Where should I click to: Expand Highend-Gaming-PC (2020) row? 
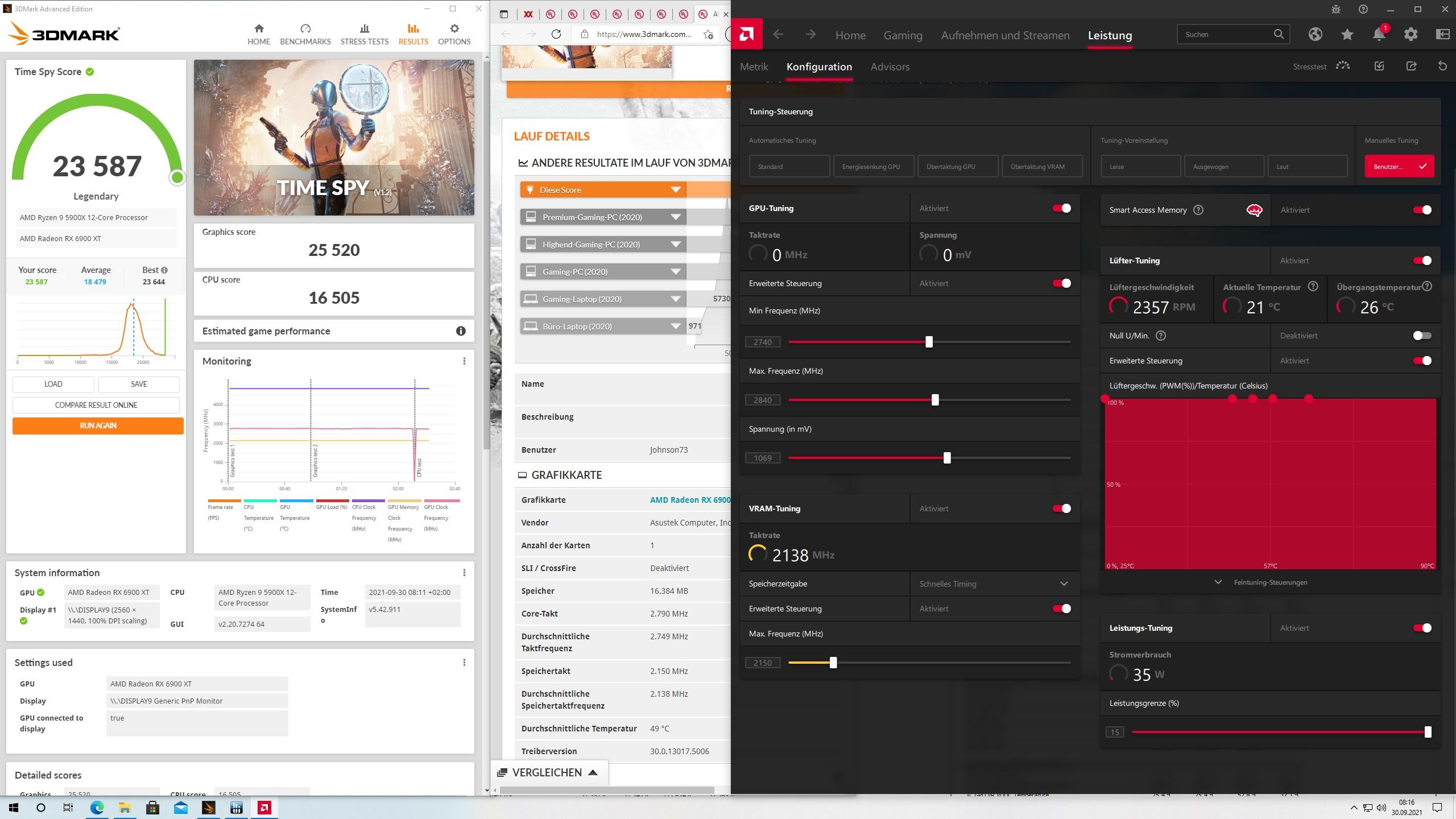(x=675, y=245)
